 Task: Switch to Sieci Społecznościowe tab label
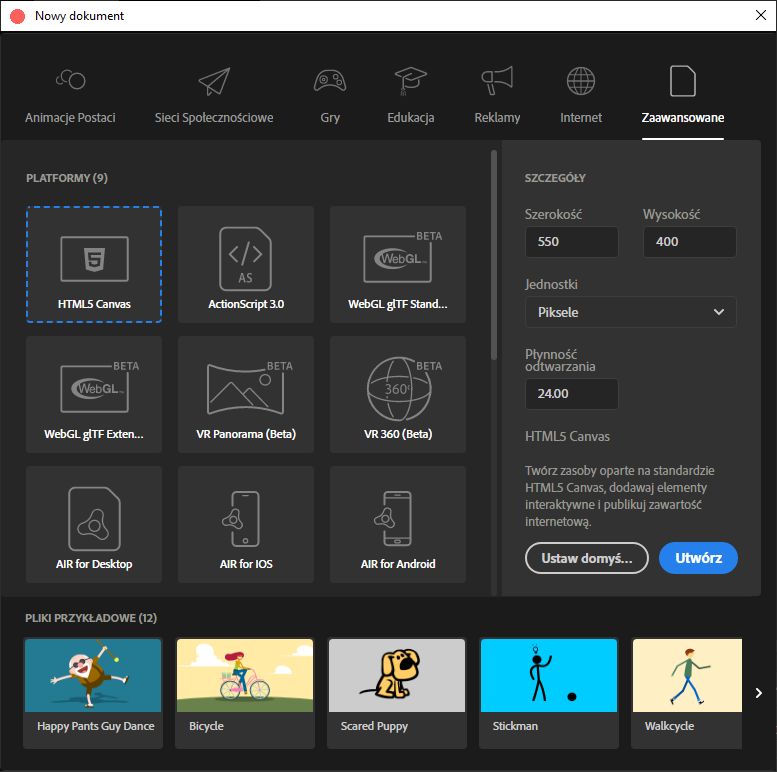[x=214, y=117]
